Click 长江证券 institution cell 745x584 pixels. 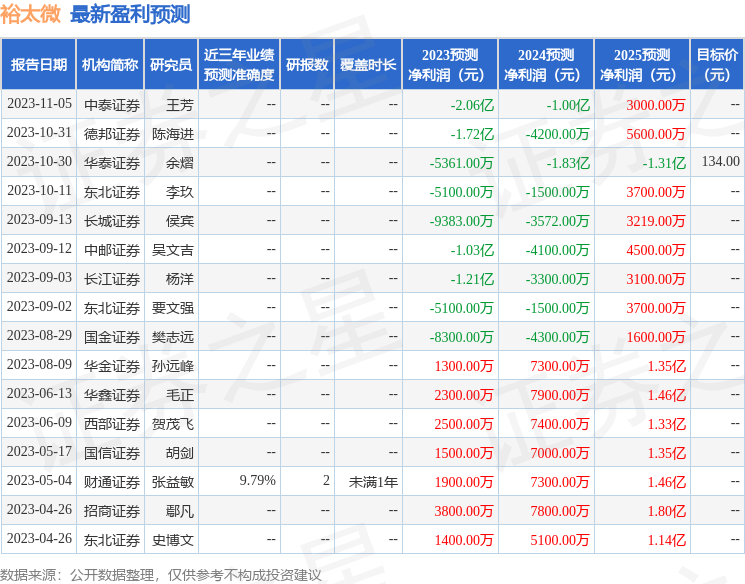(x=112, y=279)
